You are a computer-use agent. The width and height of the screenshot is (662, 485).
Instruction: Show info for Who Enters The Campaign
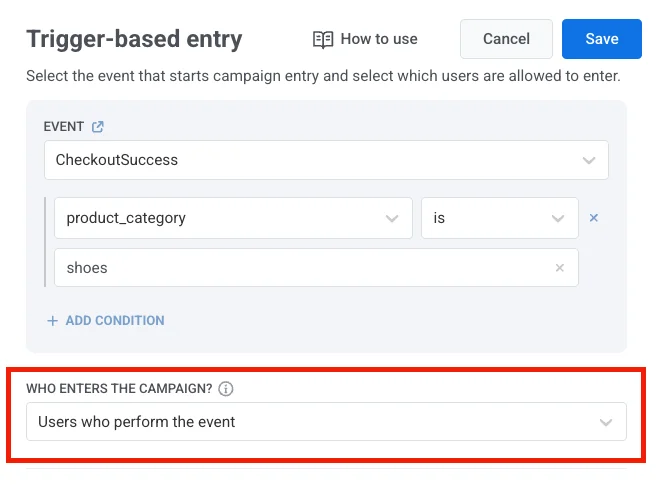(226, 389)
